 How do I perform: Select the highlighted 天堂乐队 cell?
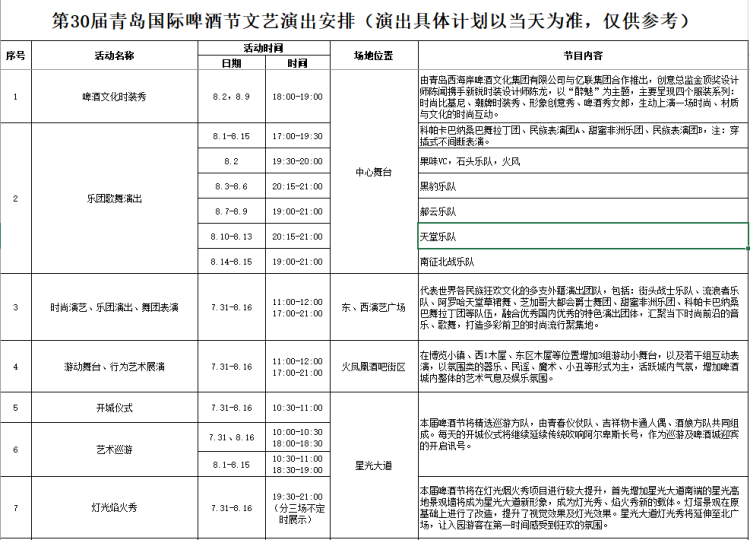click(584, 236)
